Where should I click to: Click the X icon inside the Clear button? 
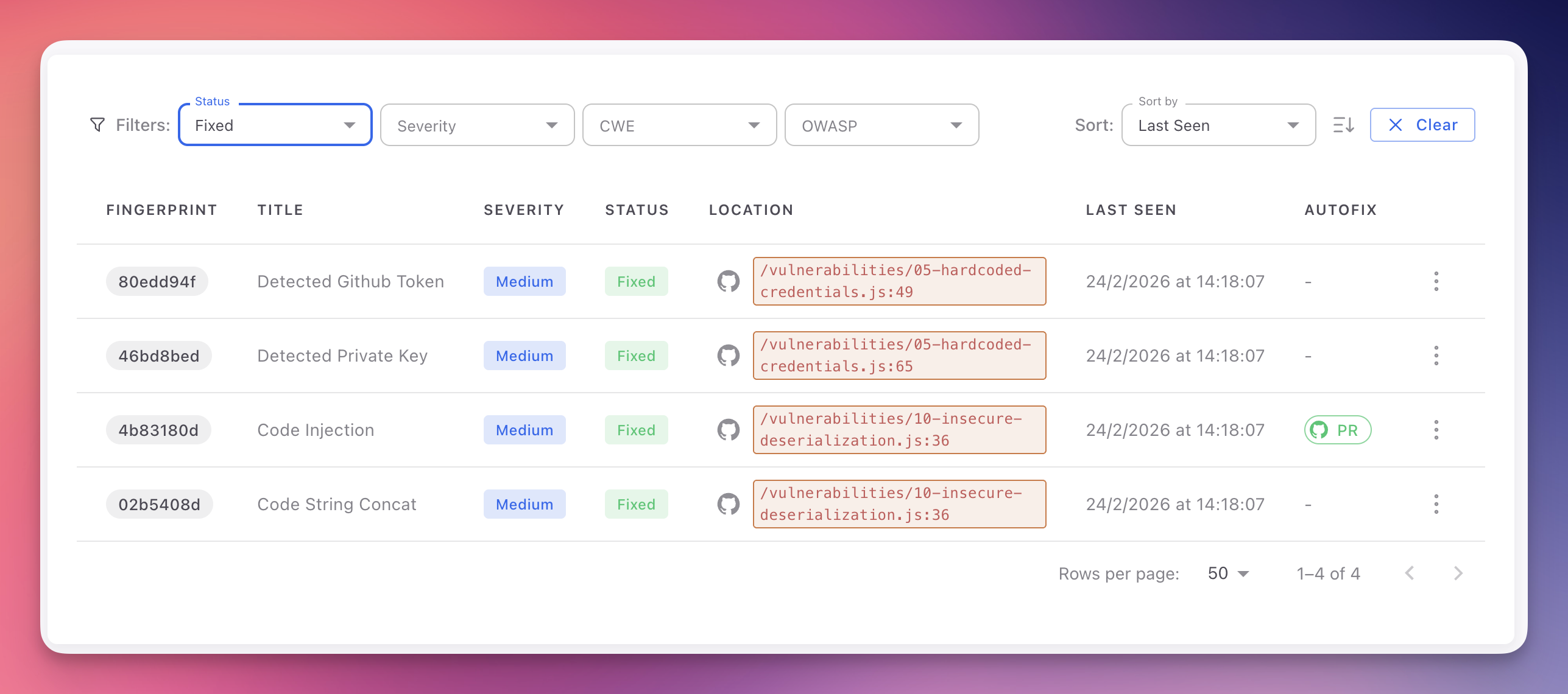pyautogui.click(x=1396, y=125)
